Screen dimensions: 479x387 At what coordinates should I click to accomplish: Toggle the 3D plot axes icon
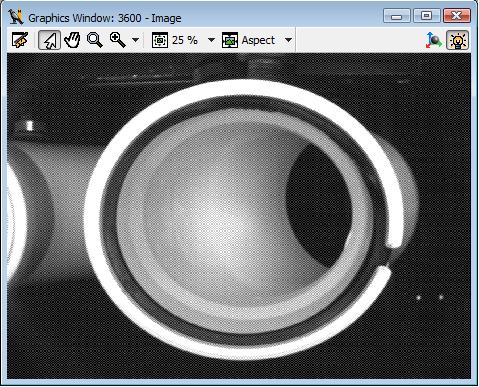[434, 40]
